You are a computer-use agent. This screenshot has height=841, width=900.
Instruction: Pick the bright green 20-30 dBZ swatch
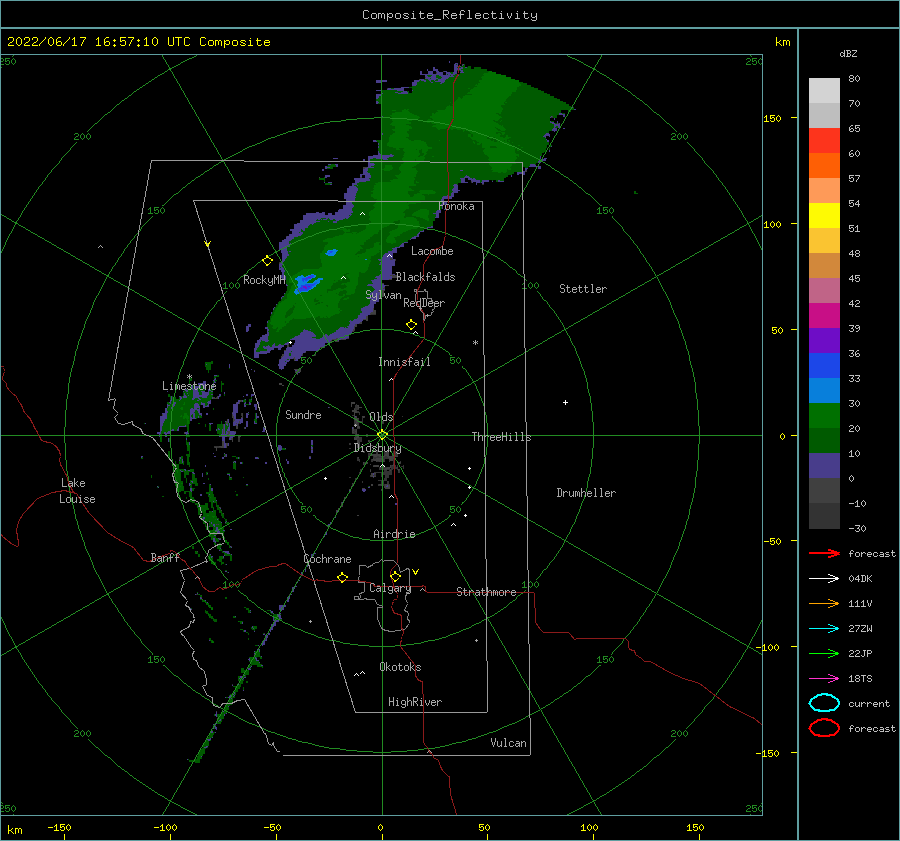point(824,416)
